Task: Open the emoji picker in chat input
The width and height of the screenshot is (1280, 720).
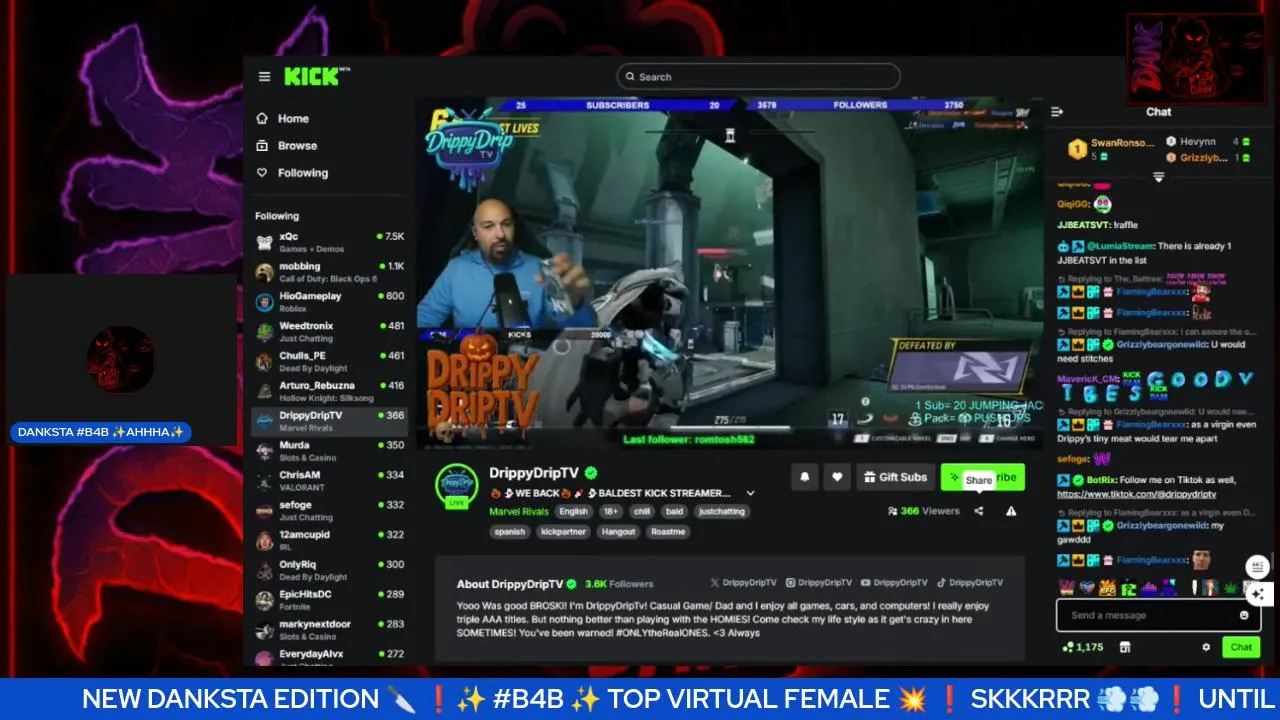Action: pos(1244,615)
